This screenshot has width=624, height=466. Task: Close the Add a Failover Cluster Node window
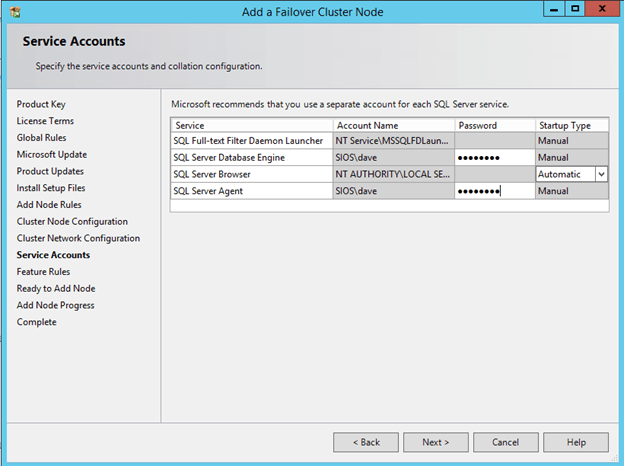pos(603,9)
